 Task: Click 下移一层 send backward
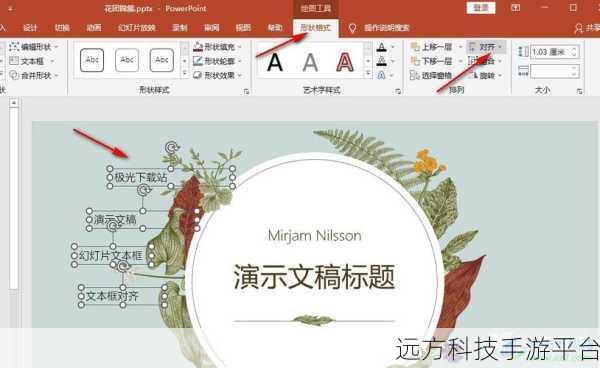point(432,61)
